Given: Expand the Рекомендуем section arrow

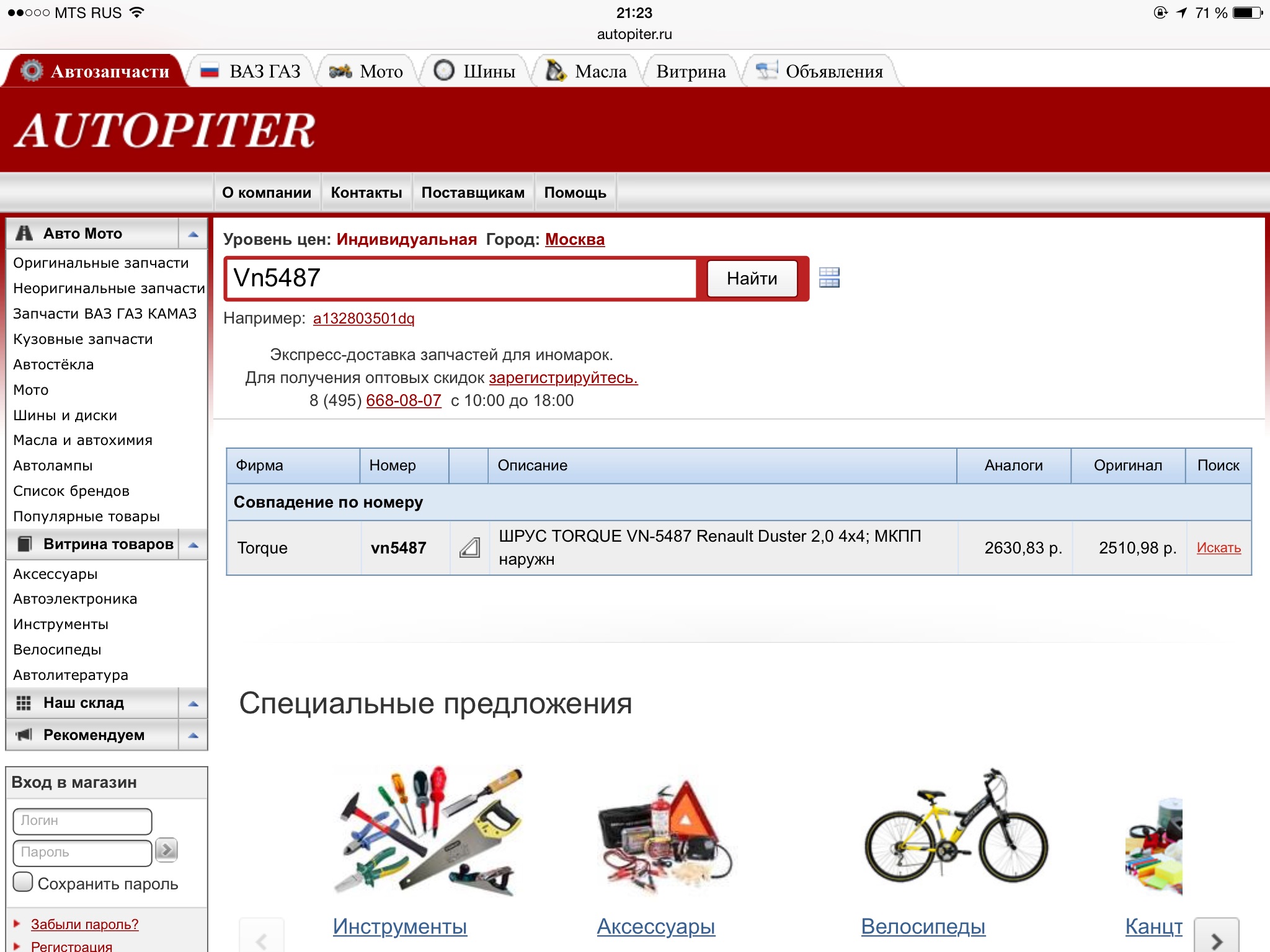Looking at the screenshot, I should 193,735.
